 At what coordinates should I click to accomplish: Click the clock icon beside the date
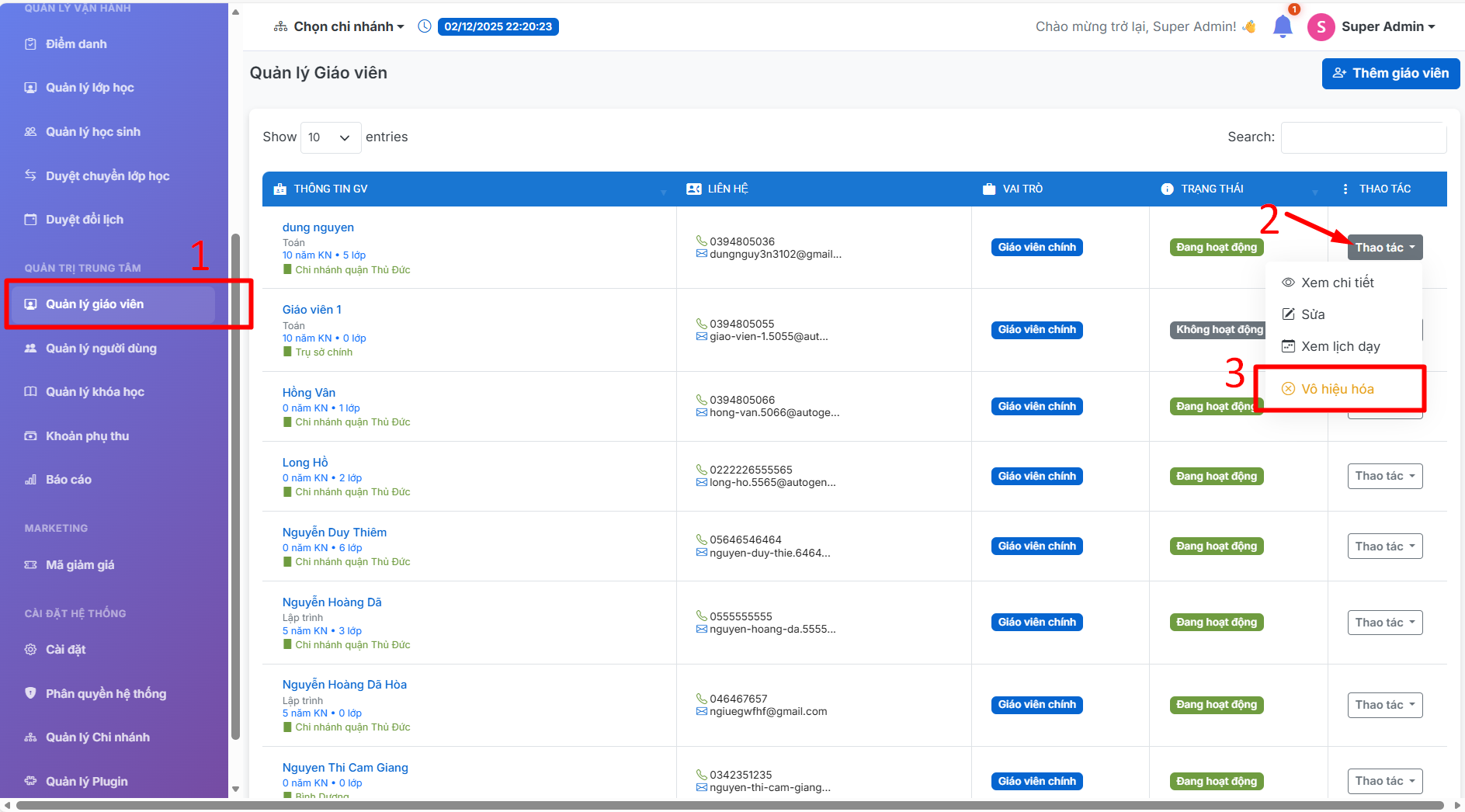click(425, 26)
